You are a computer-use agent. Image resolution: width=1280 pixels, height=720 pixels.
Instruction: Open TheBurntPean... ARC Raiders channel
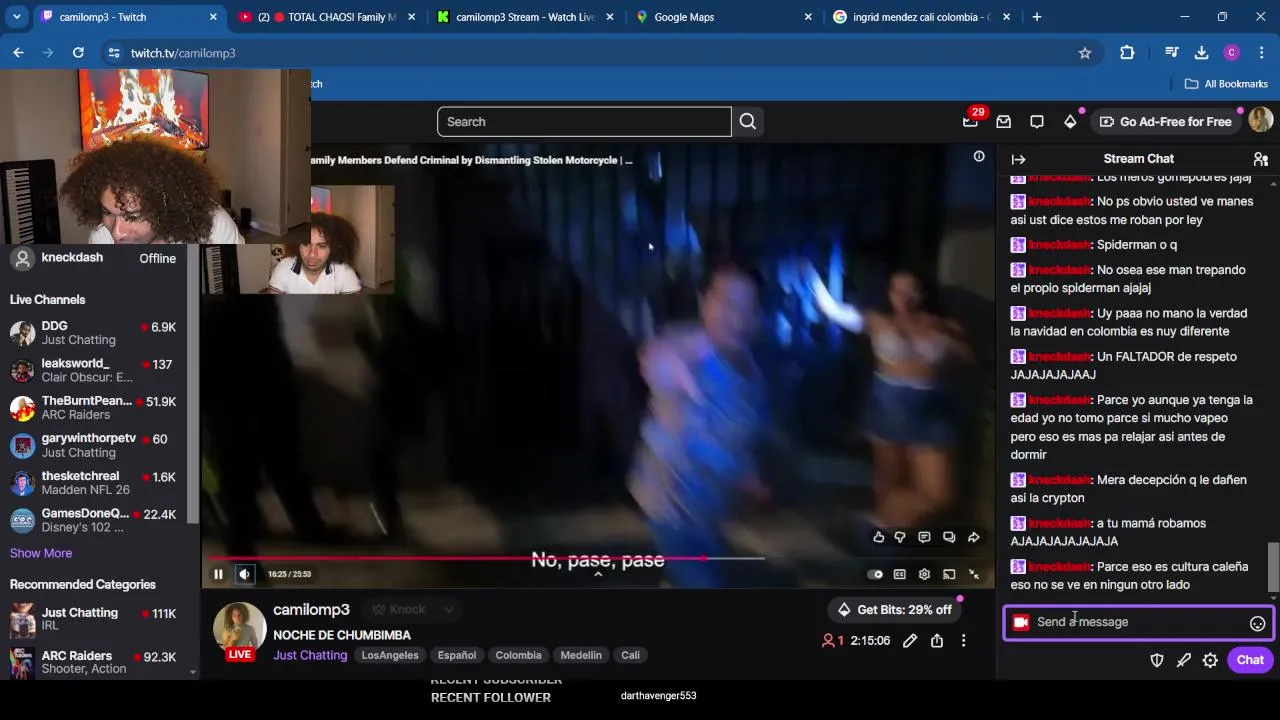point(93,408)
